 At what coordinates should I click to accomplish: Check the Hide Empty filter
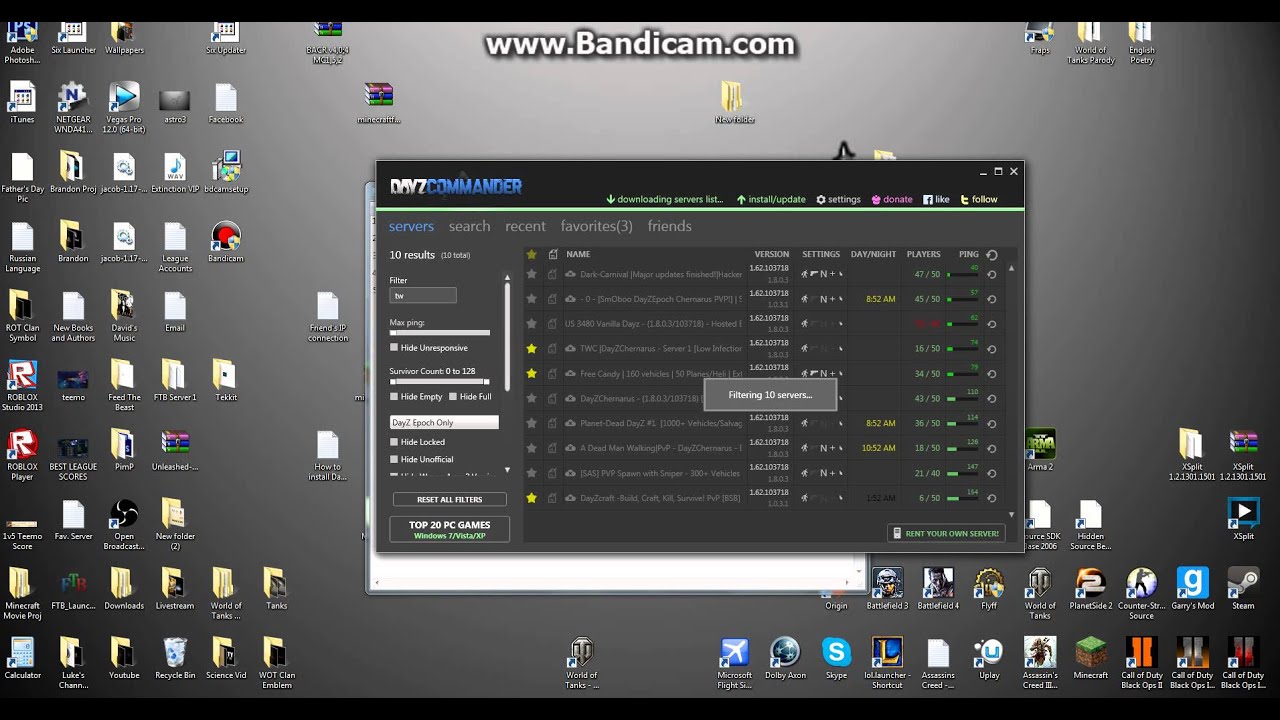(393, 395)
